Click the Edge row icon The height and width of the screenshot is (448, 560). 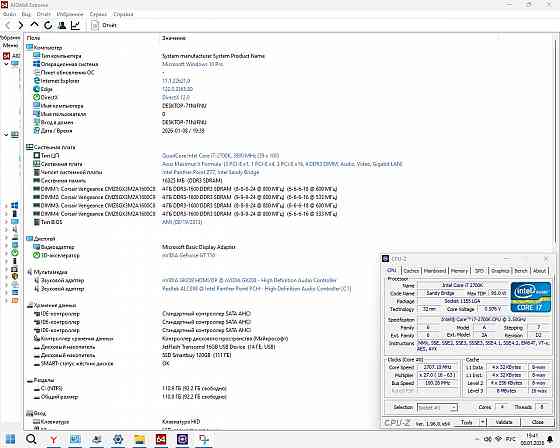36,89
